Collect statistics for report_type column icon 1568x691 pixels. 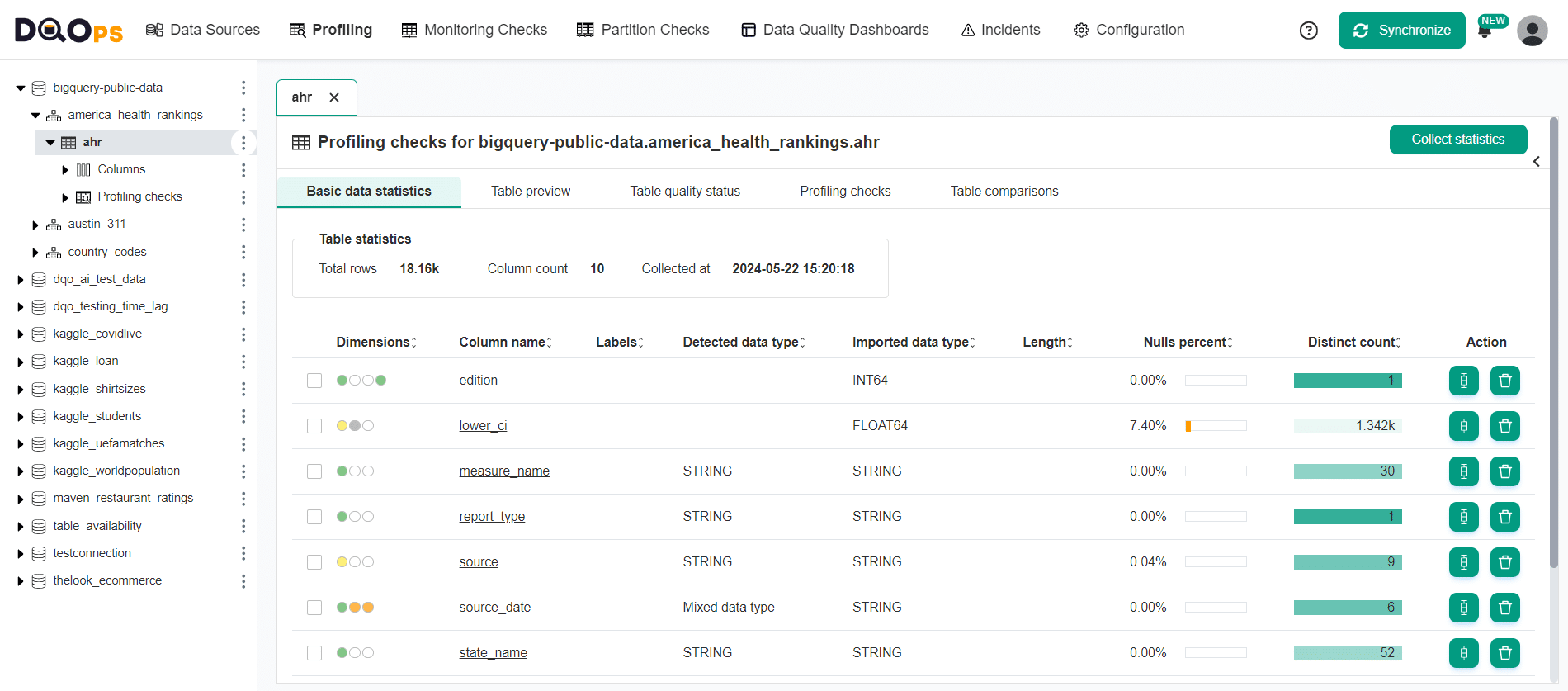coord(1464,517)
